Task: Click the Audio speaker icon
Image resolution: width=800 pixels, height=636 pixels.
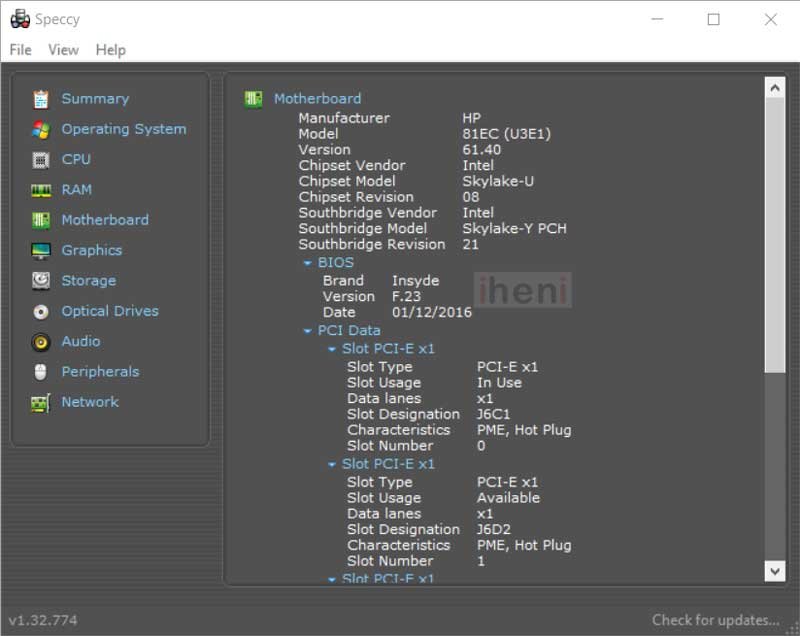Action: (41, 342)
